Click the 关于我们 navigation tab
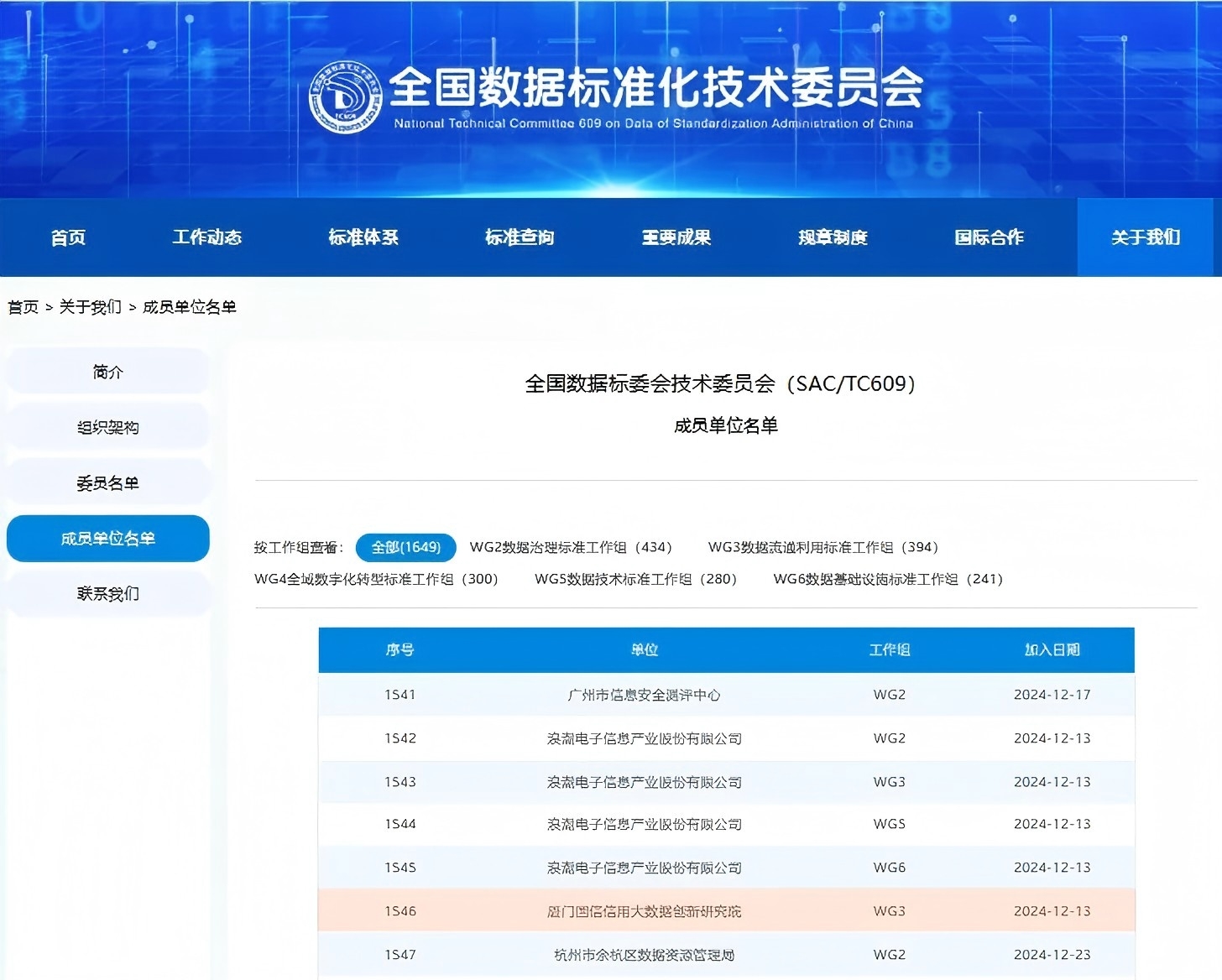The height and width of the screenshot is (980, 1222). [x=1146, y=237]
